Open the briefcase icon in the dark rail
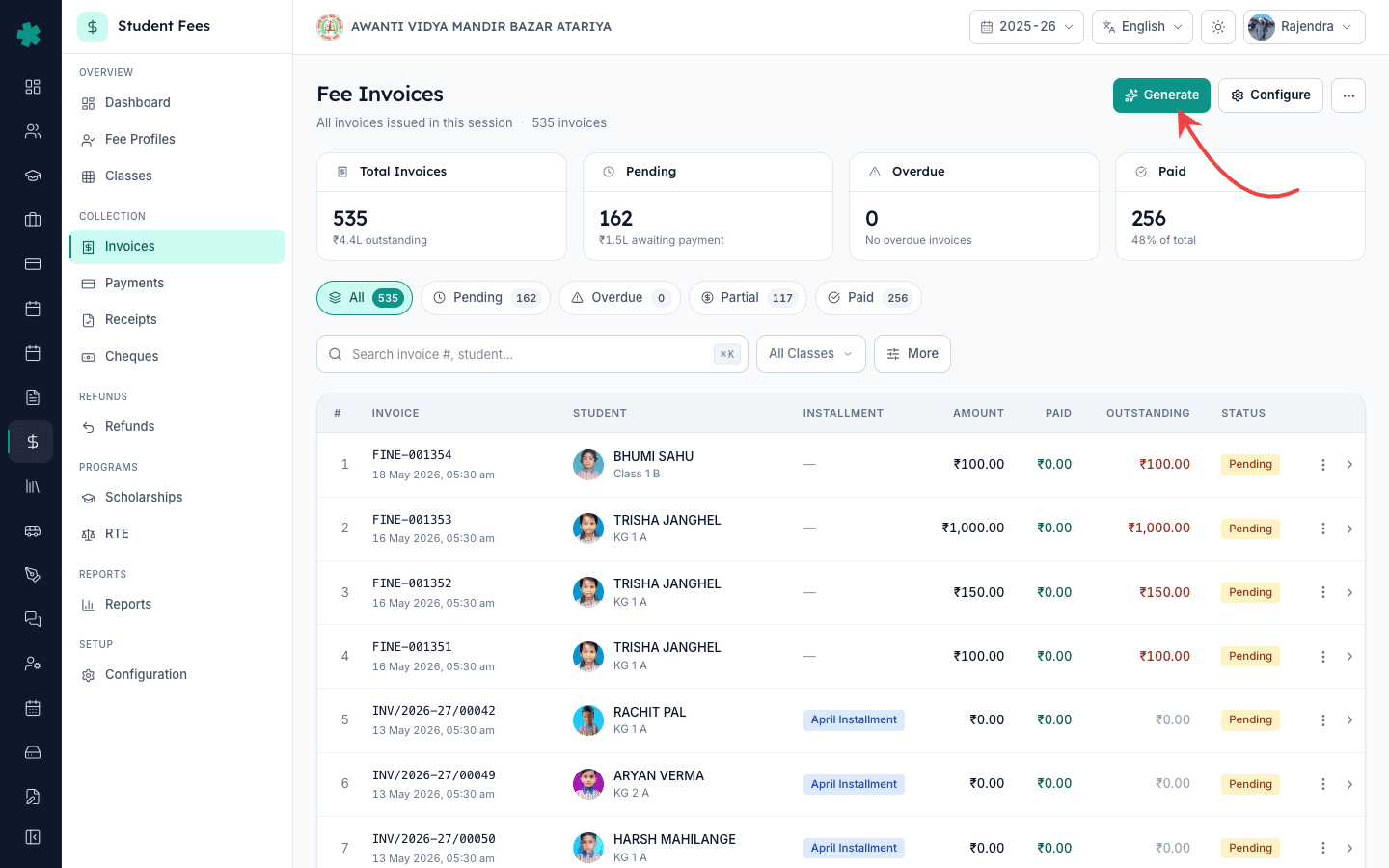Viewport: 1389px width, 868px height. click(x=33, y=220)
